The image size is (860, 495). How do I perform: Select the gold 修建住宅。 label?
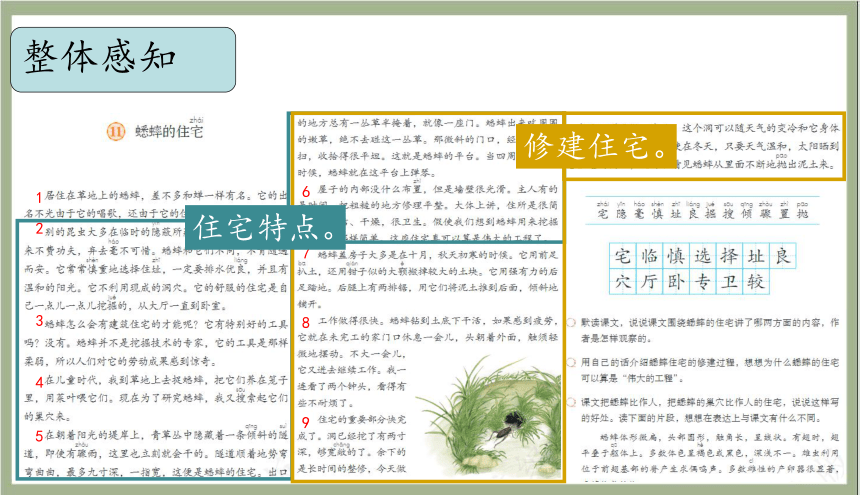(x=596, y=146)
